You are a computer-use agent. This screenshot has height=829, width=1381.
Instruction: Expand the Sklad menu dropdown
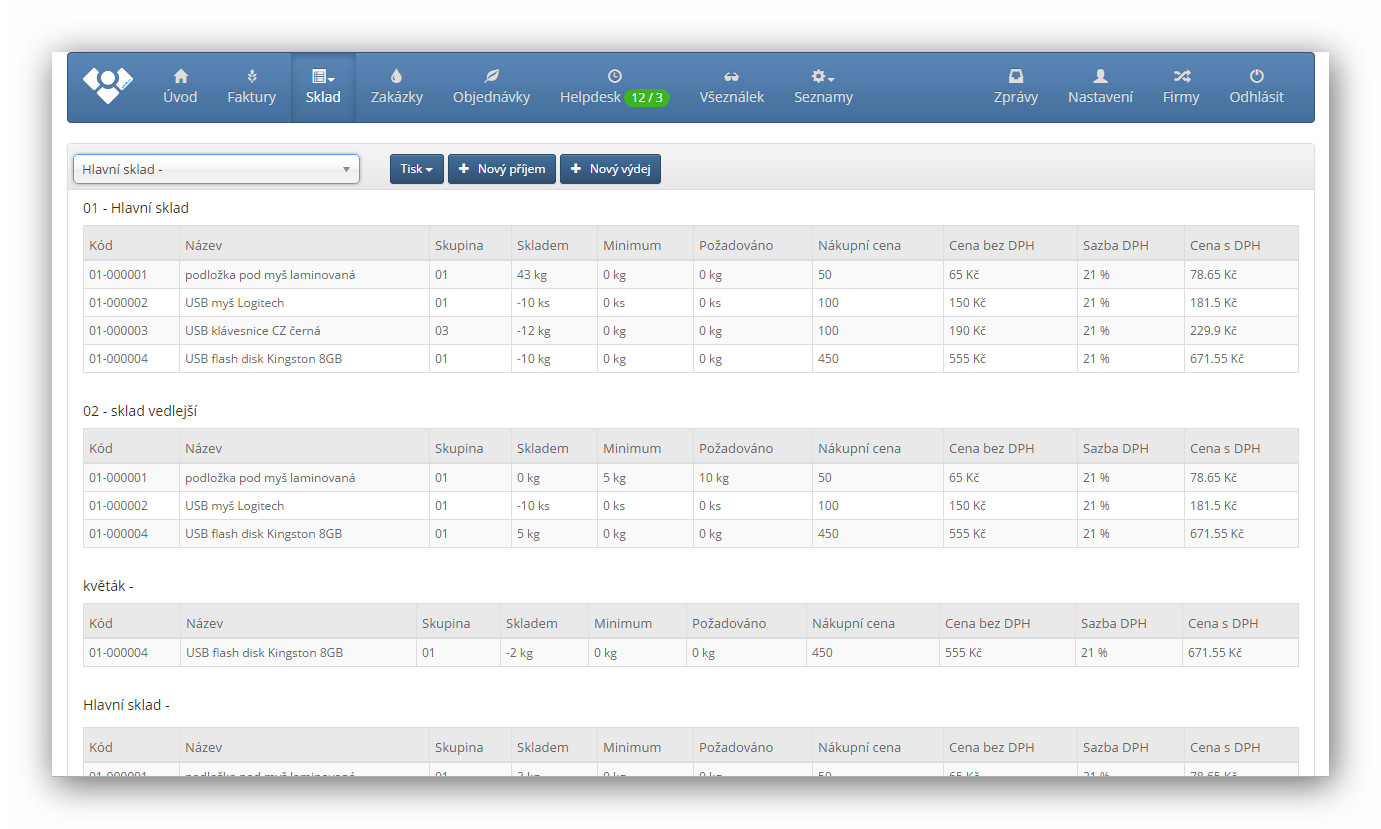(323, 87)
